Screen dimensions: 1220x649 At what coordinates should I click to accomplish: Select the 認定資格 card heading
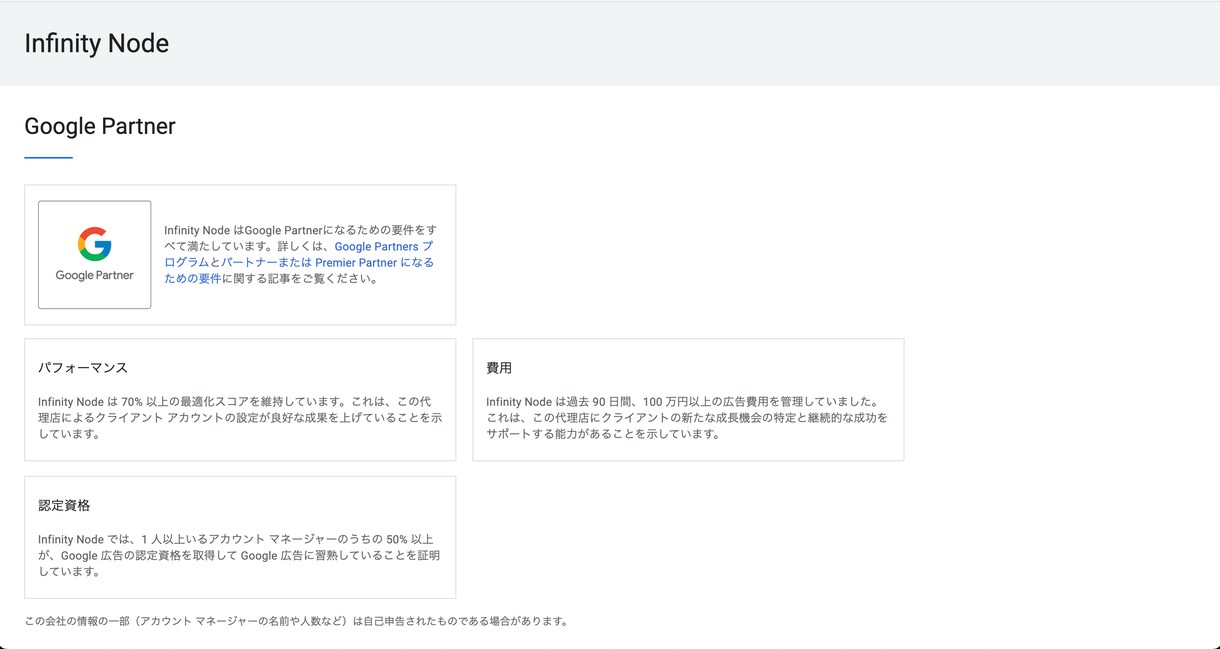(64, 505)
